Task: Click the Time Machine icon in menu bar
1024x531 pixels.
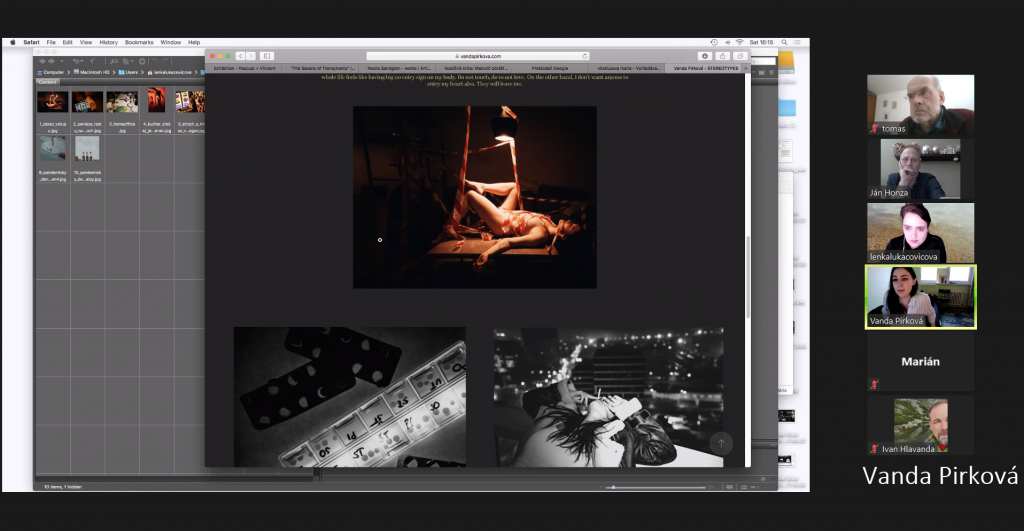Action: [714, 42]
